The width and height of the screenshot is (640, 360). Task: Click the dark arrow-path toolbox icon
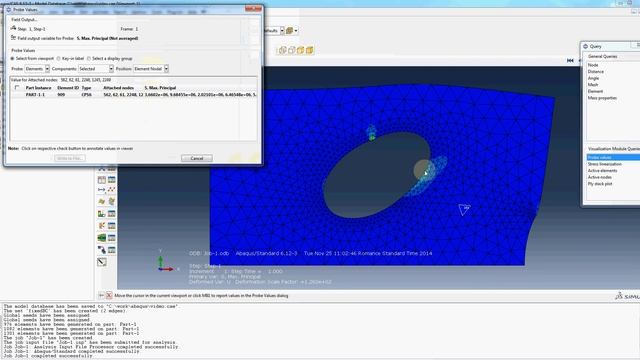102,249
